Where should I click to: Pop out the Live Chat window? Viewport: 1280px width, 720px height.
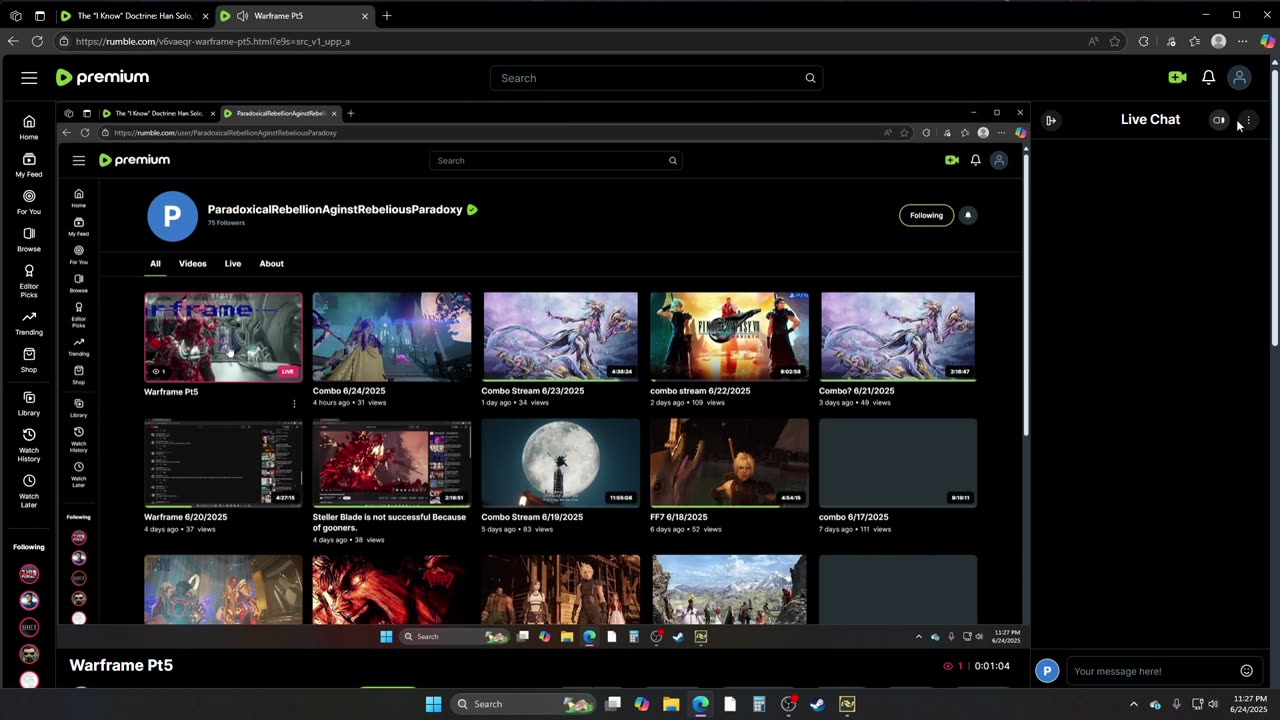1218,120
